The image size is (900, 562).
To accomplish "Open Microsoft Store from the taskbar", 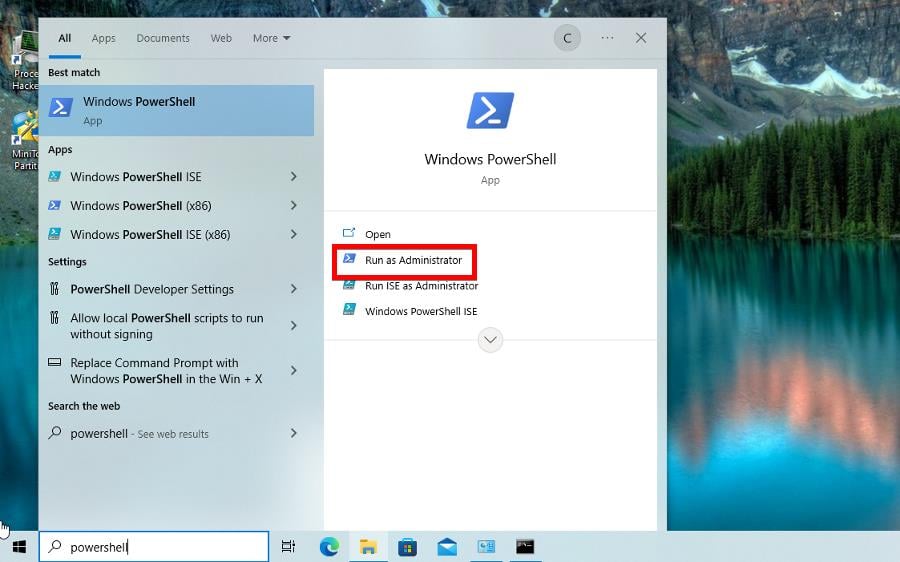I will point(407,547).
